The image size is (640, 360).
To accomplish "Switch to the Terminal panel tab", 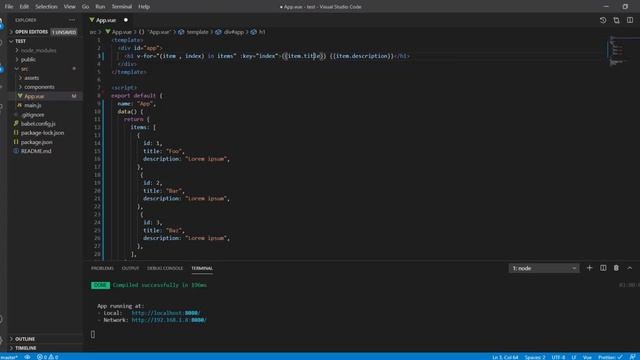I will point(202,268).
